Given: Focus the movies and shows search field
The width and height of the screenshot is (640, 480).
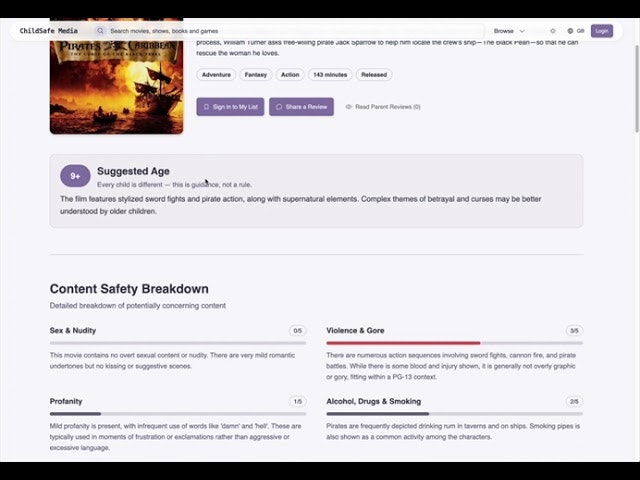Looking at the screenshot, I should point(290,31).
